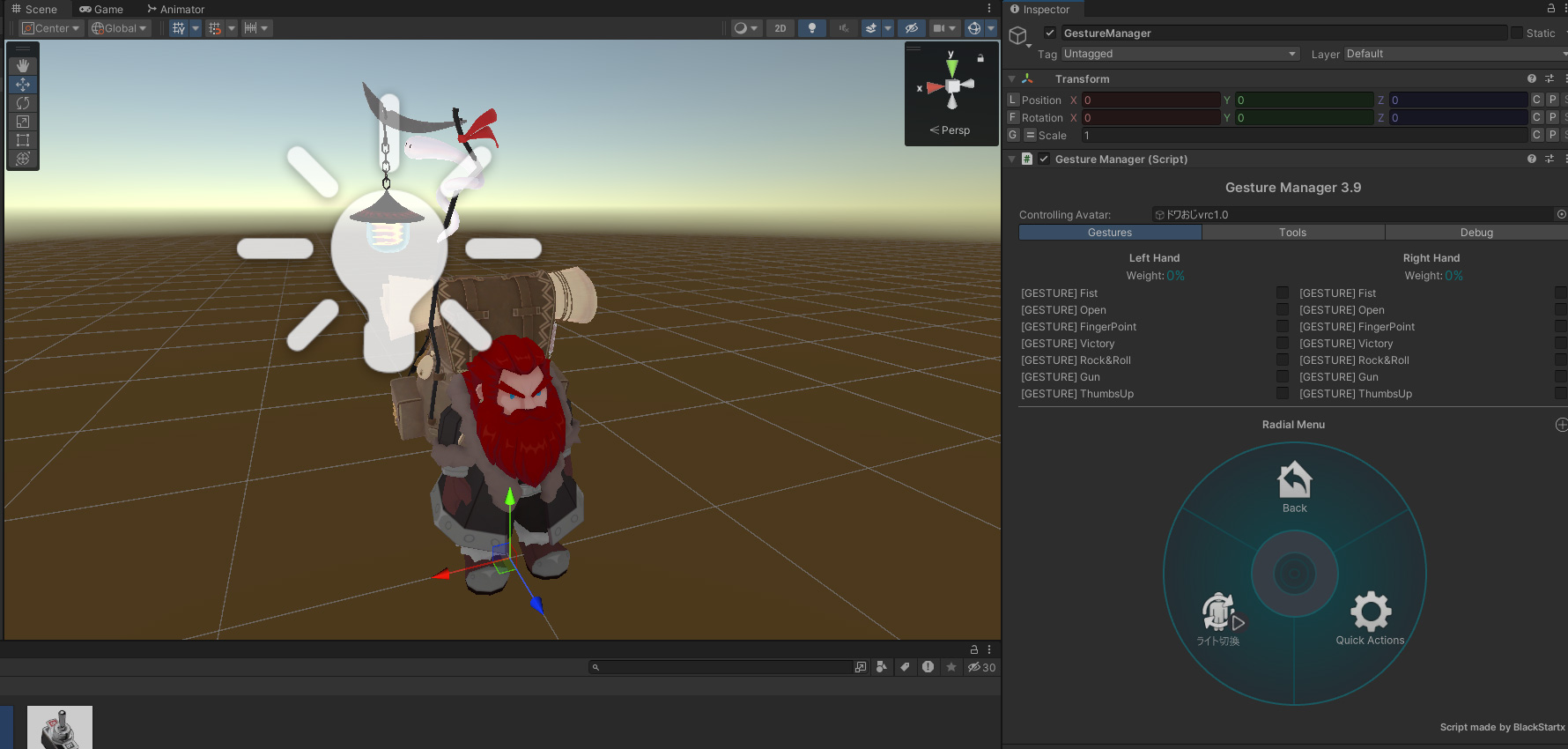Select the Hand view tool
Viewport: 1568px width, 749px height.
click(23, 66)
